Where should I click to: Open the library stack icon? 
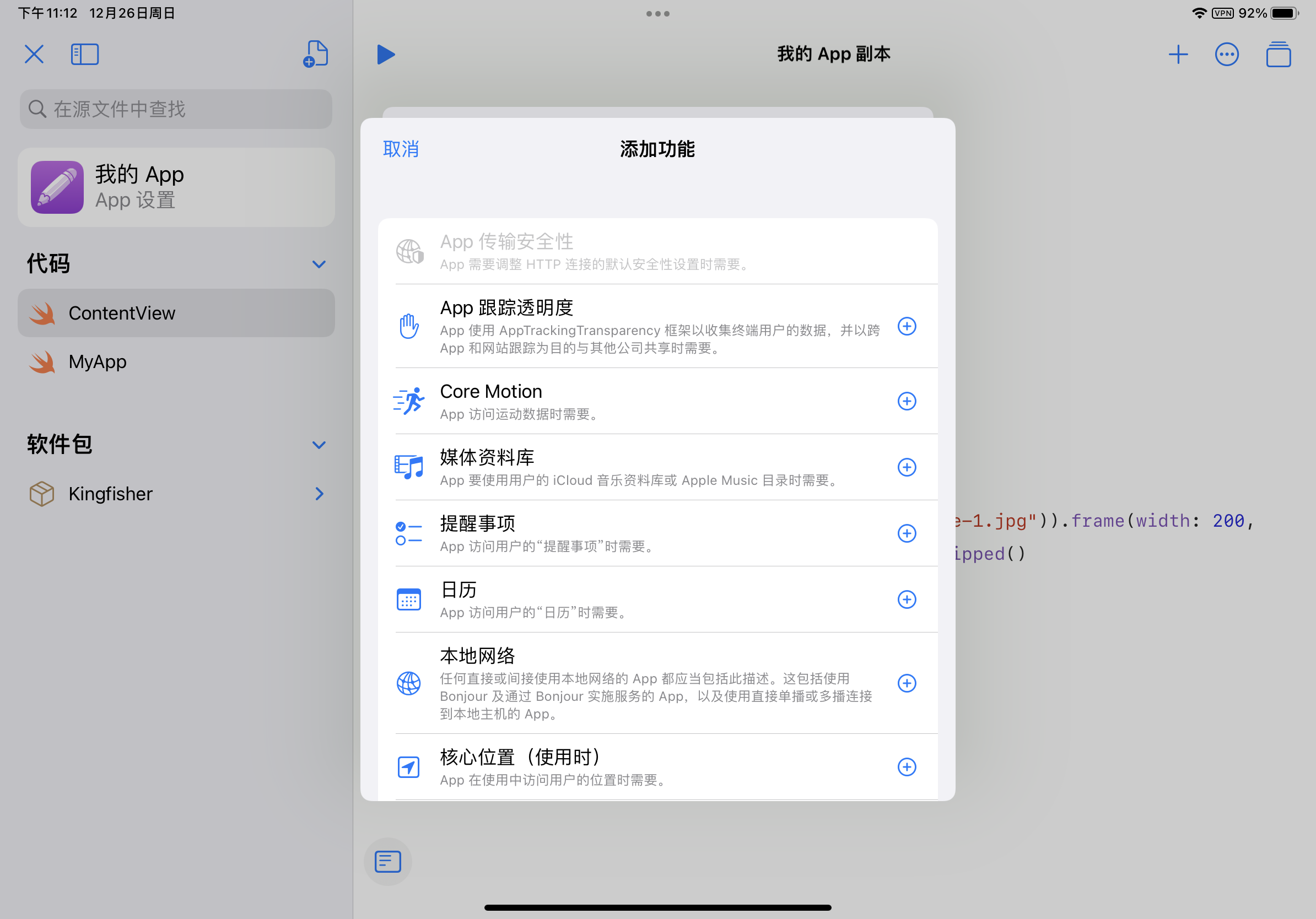point(1278,55)
